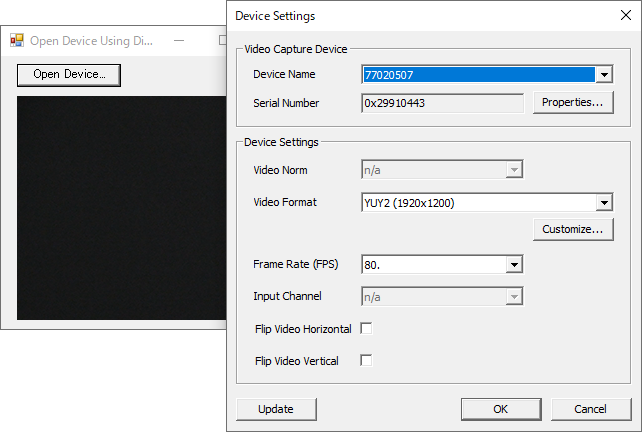The width and height of the screenshot is (642, 432).
Task: Minimize the Open Device window
Action: [179, 41]
